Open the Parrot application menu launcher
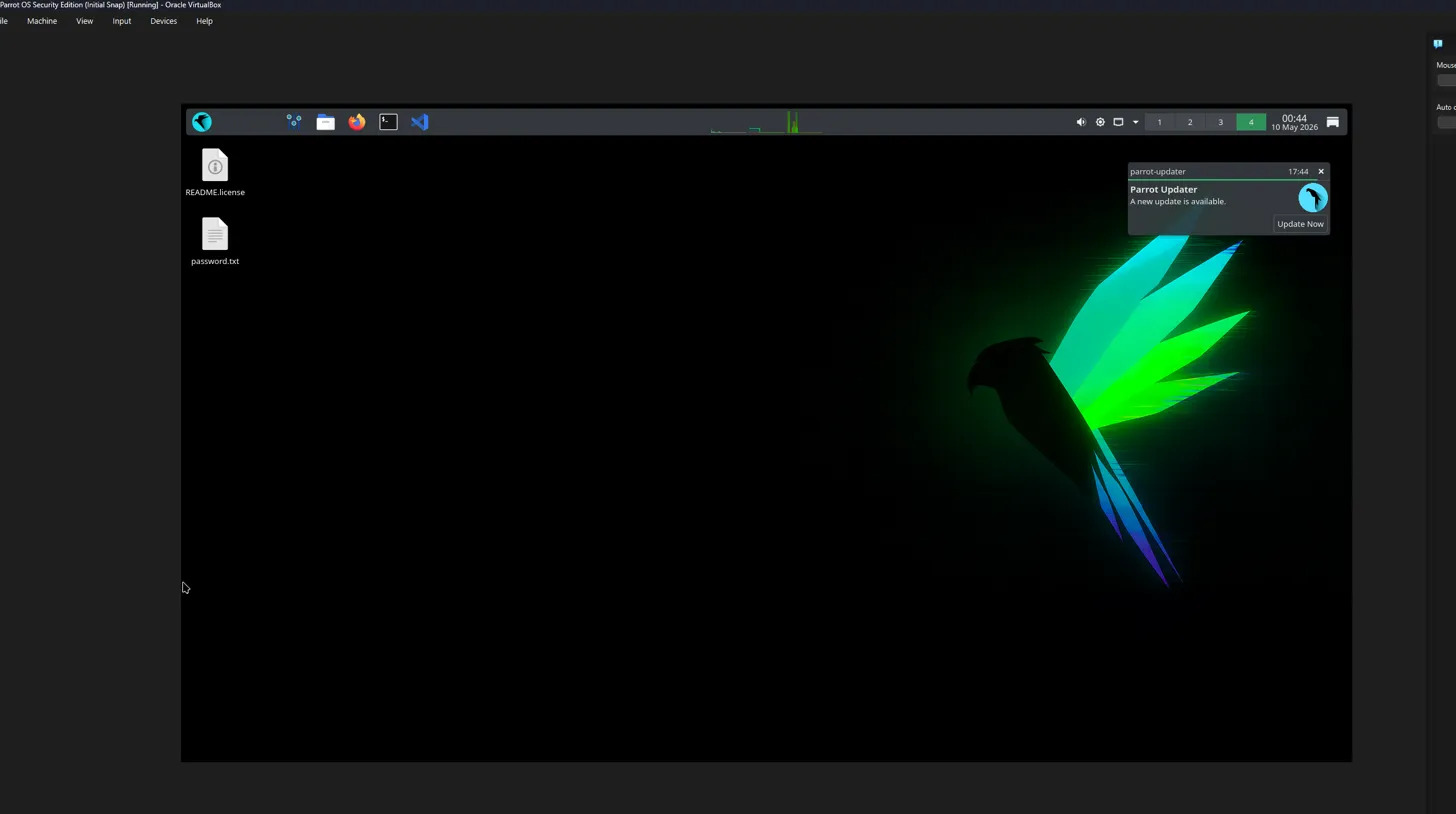This screenshot has height=814, width=1456. pos(202,122)
